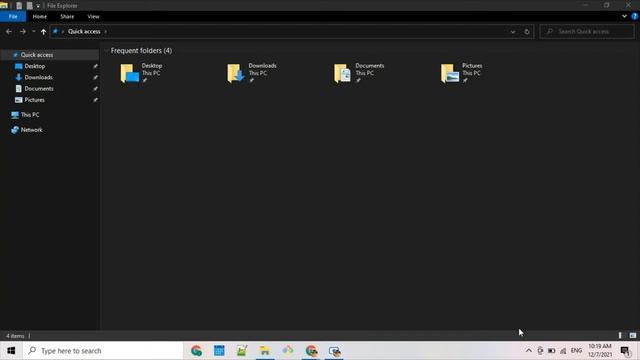Select the Pictures folder icon in Frequent folders
This screenshot has width=640, height=360.
[450, 73]
